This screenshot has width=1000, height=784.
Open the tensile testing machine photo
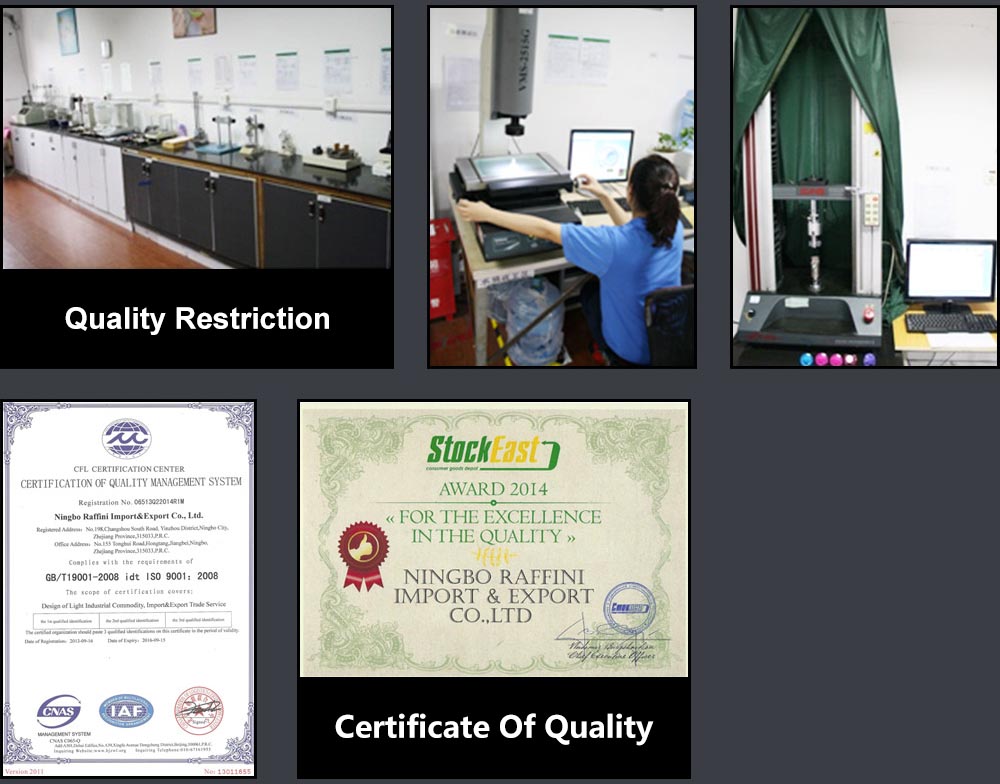click(865, 186)
